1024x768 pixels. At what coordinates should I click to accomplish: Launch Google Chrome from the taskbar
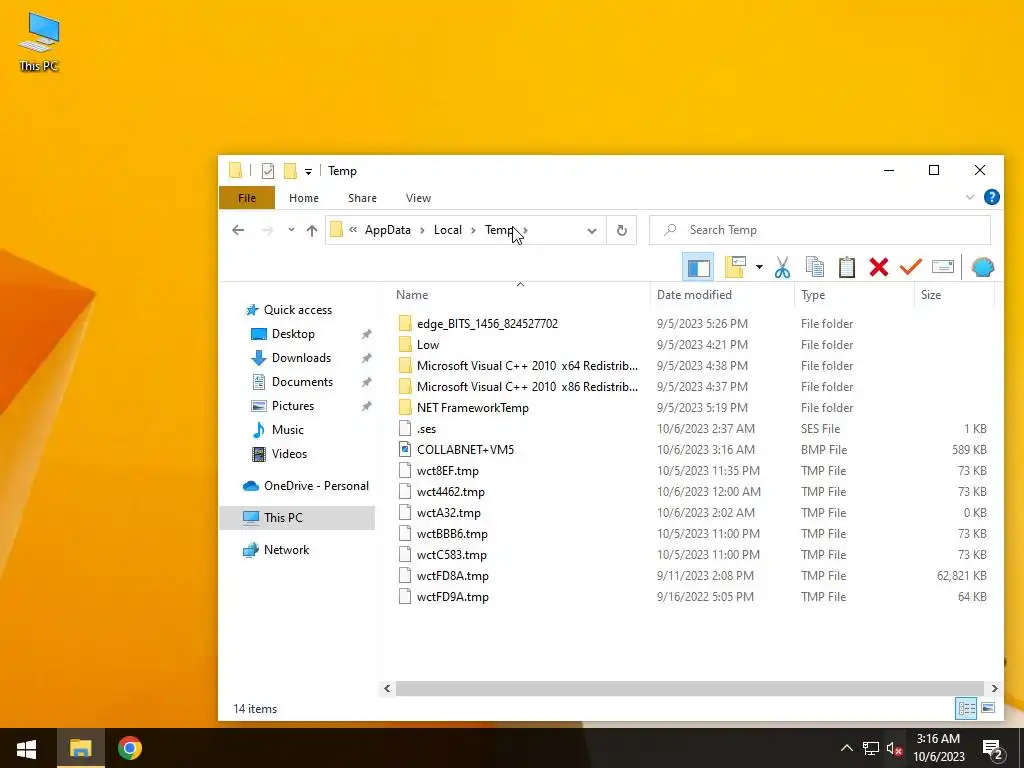tap(129, 748)
